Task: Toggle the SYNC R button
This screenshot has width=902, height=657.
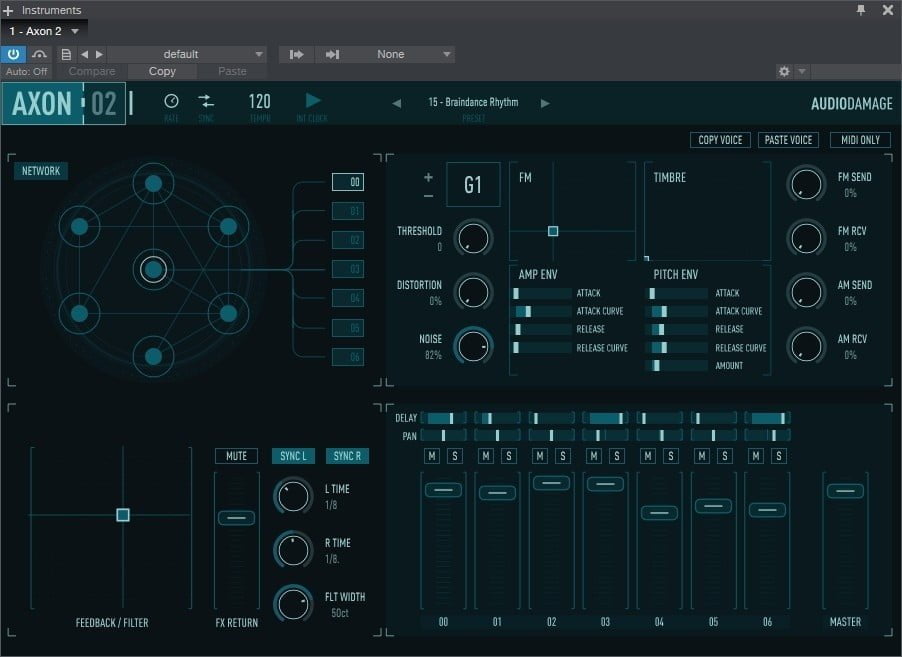Action: (347, 456)
